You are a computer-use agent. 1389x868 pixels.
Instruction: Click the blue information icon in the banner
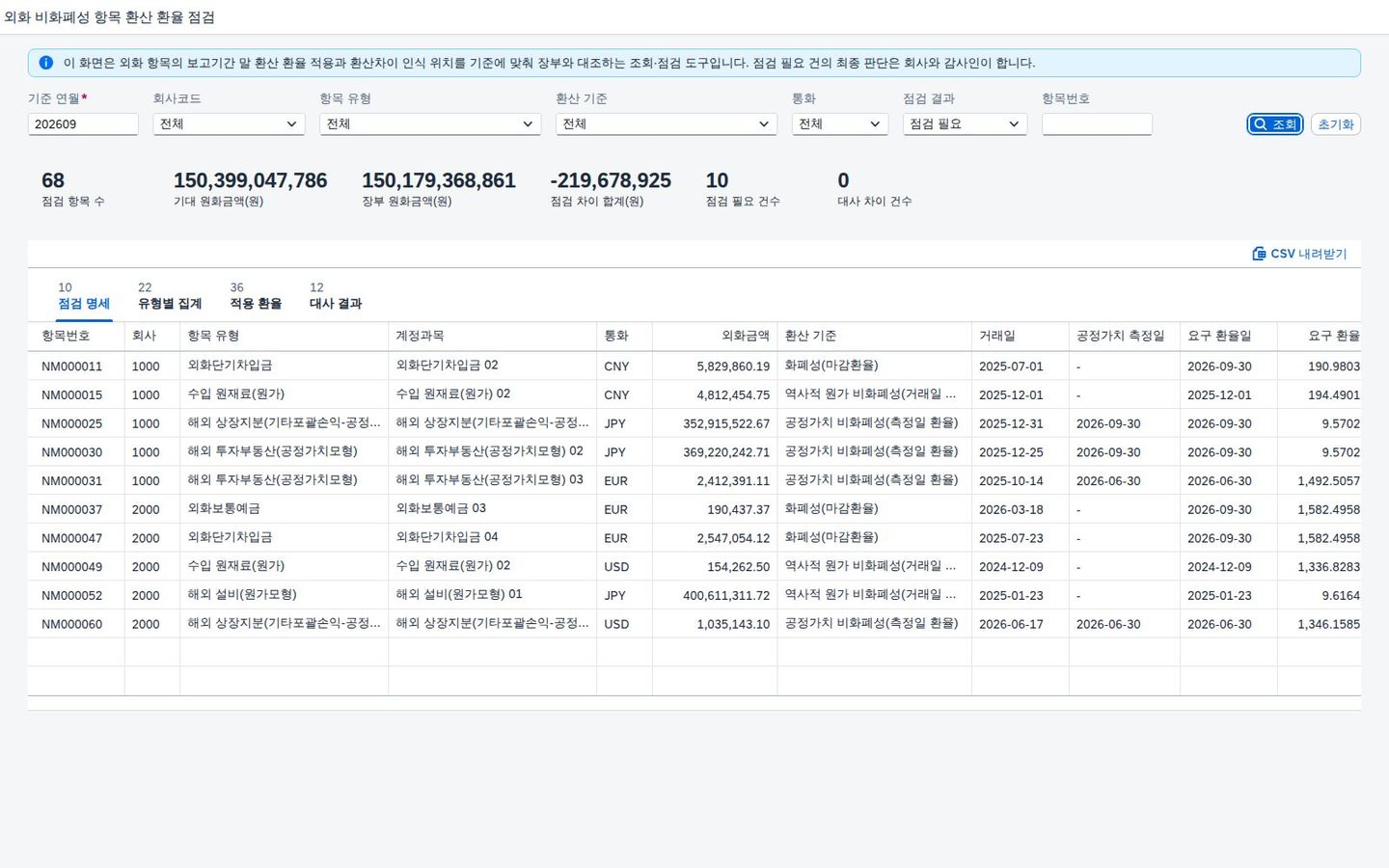click(45, 63)
